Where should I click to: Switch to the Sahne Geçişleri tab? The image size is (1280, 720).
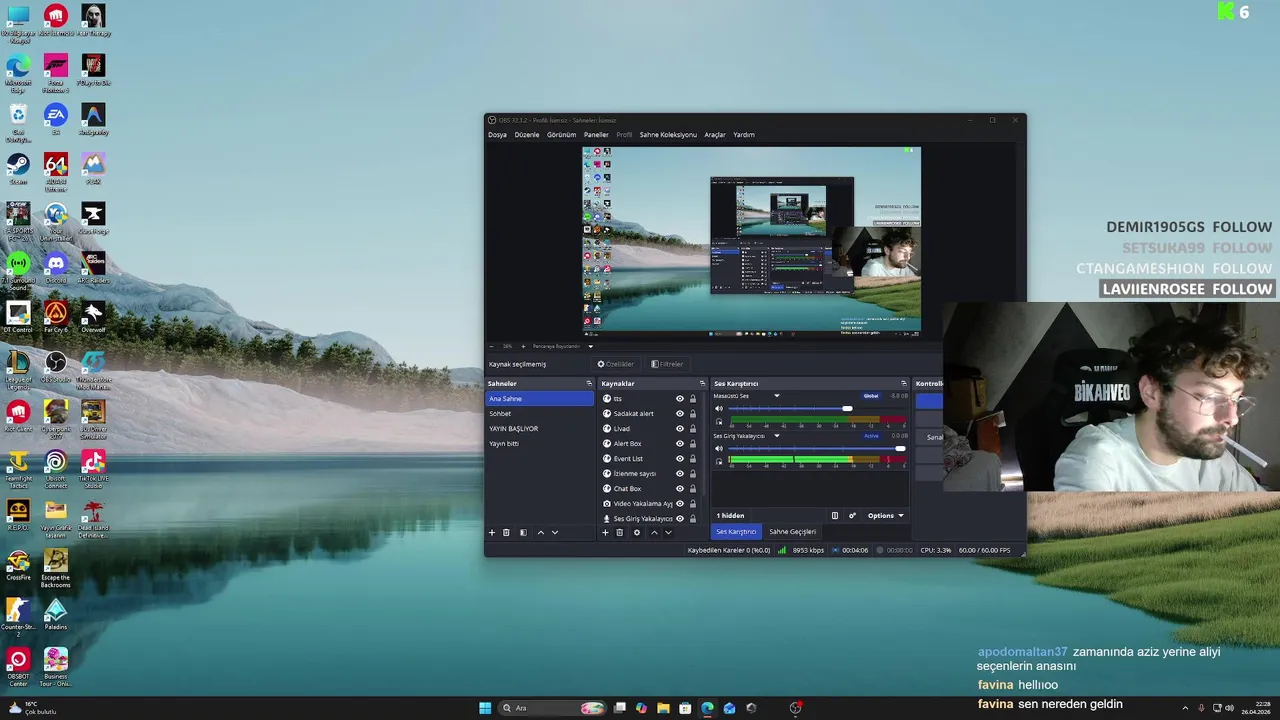click(x=792, y=531)
